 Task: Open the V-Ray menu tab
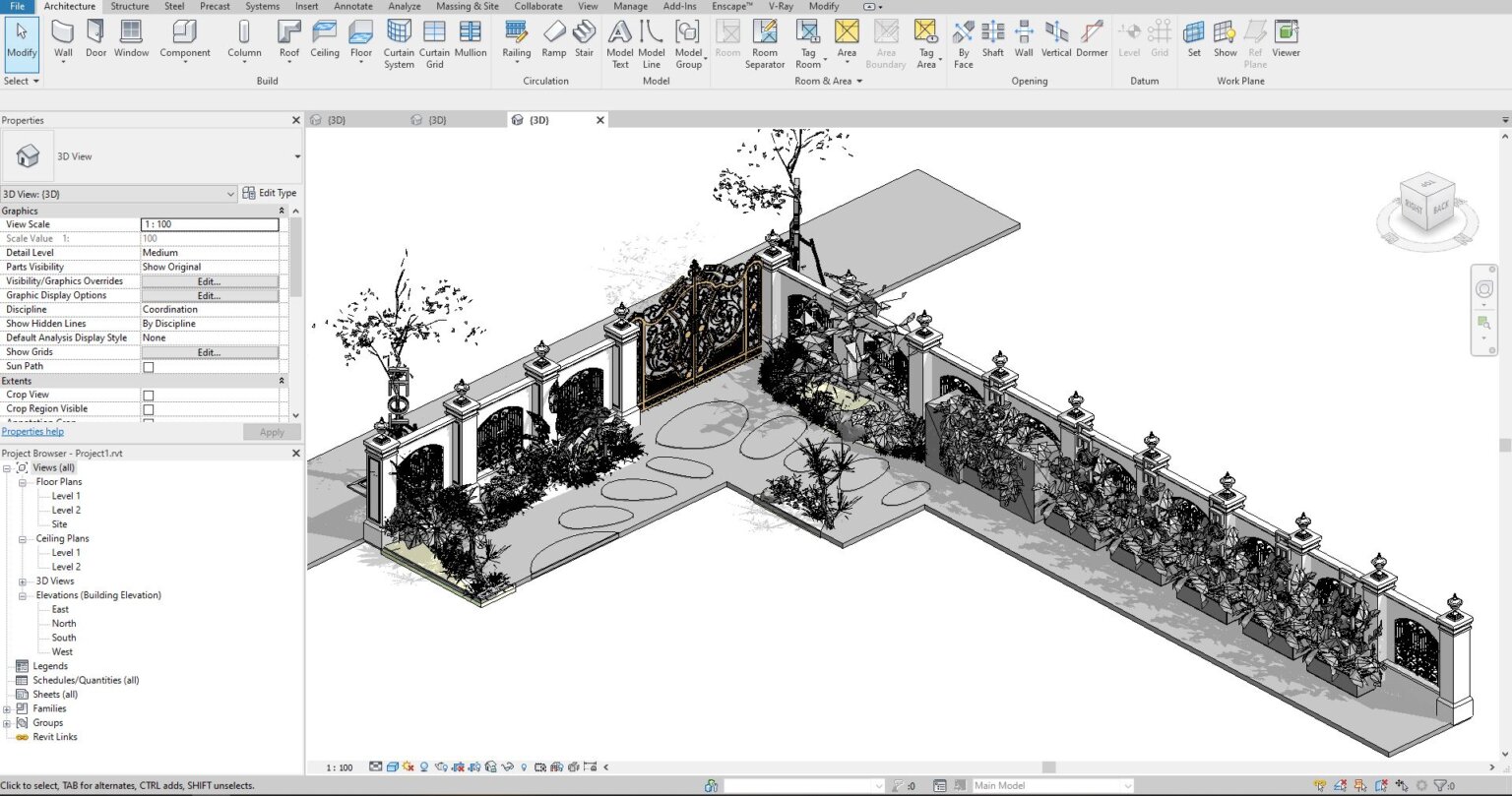click(x=780, y=6)
